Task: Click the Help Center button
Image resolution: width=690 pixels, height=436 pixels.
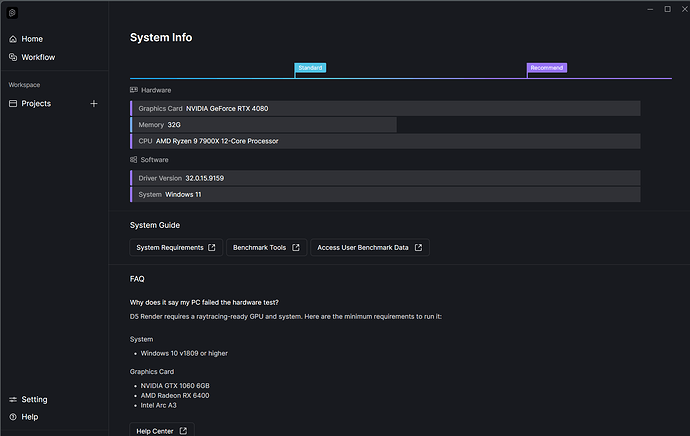Action: [x=161, y=431]
